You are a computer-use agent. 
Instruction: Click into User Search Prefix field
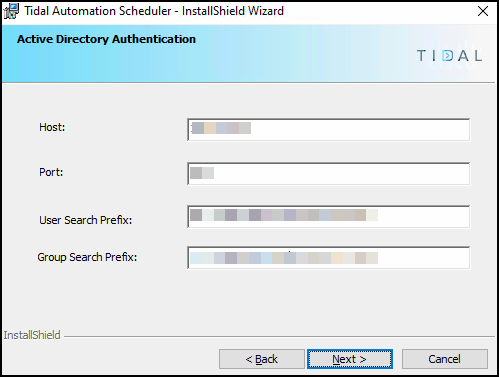(329, 217)
